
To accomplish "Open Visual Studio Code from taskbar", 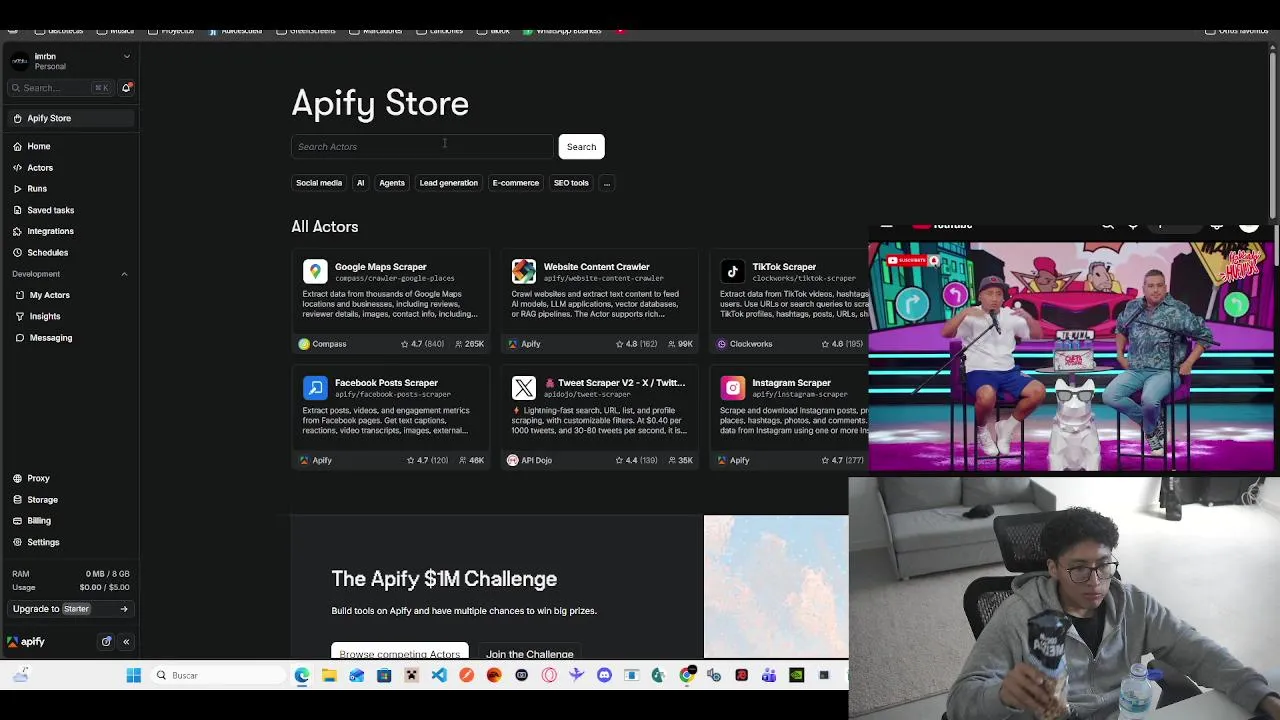I will click(x=439, y=676).
